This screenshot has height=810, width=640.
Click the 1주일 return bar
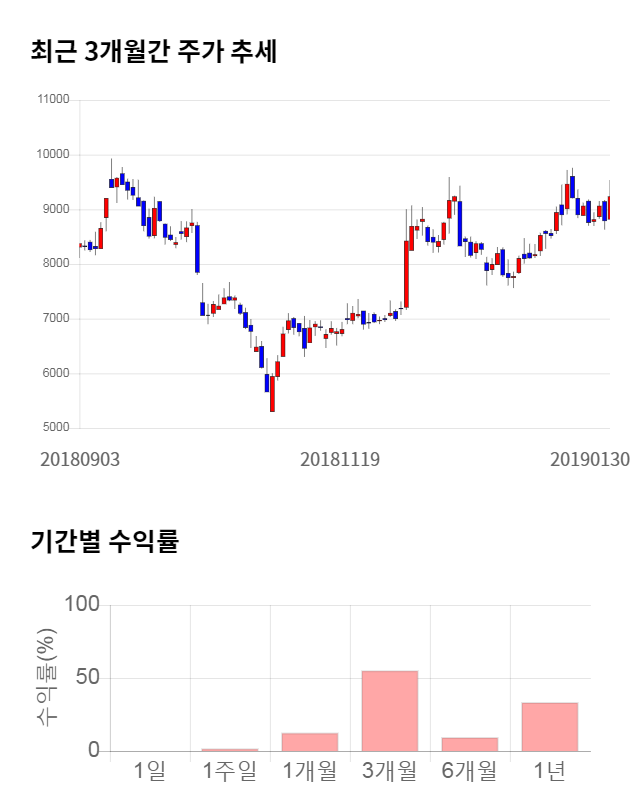[229, 749]
